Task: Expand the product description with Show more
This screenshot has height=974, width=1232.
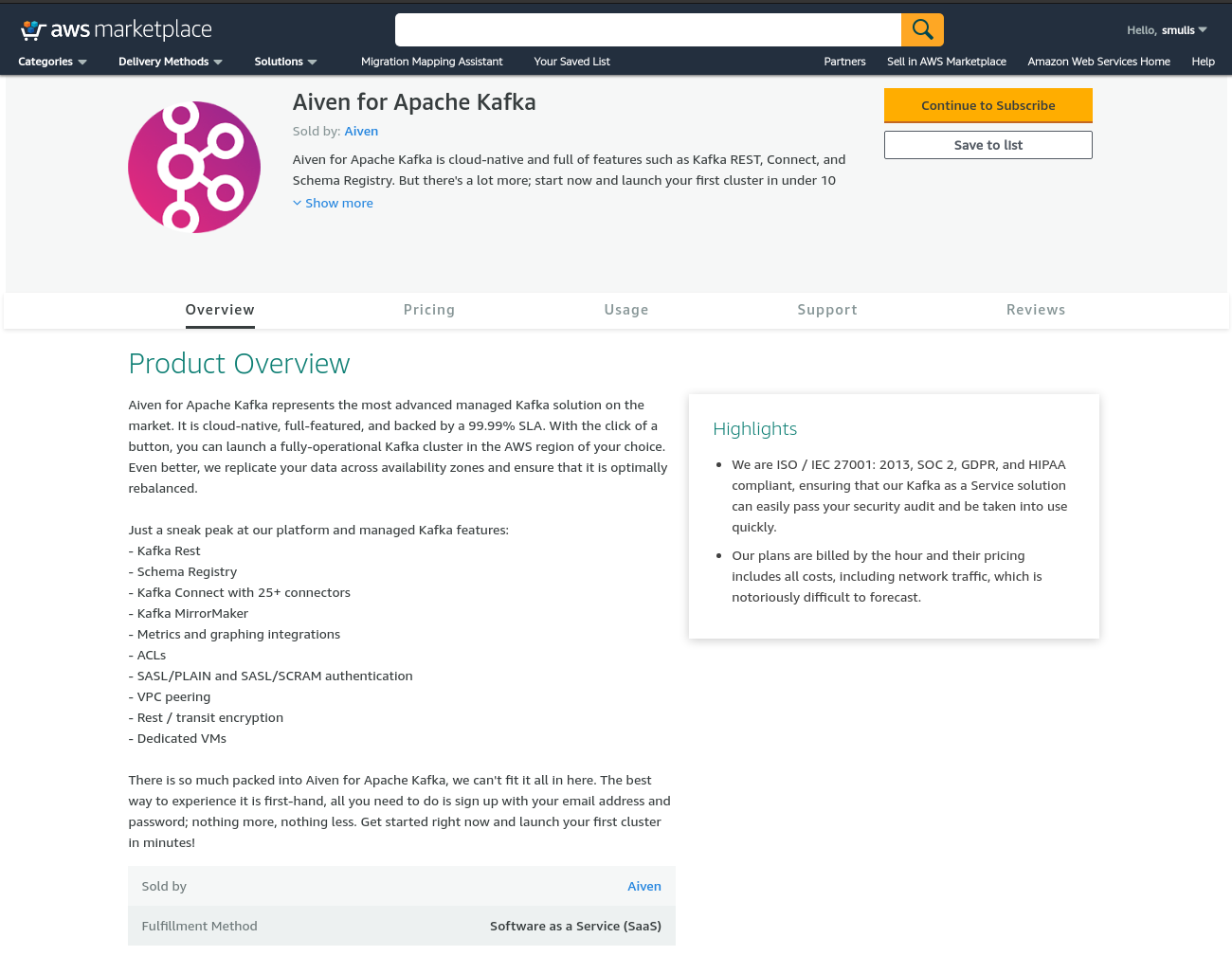Action: [333, 203]
